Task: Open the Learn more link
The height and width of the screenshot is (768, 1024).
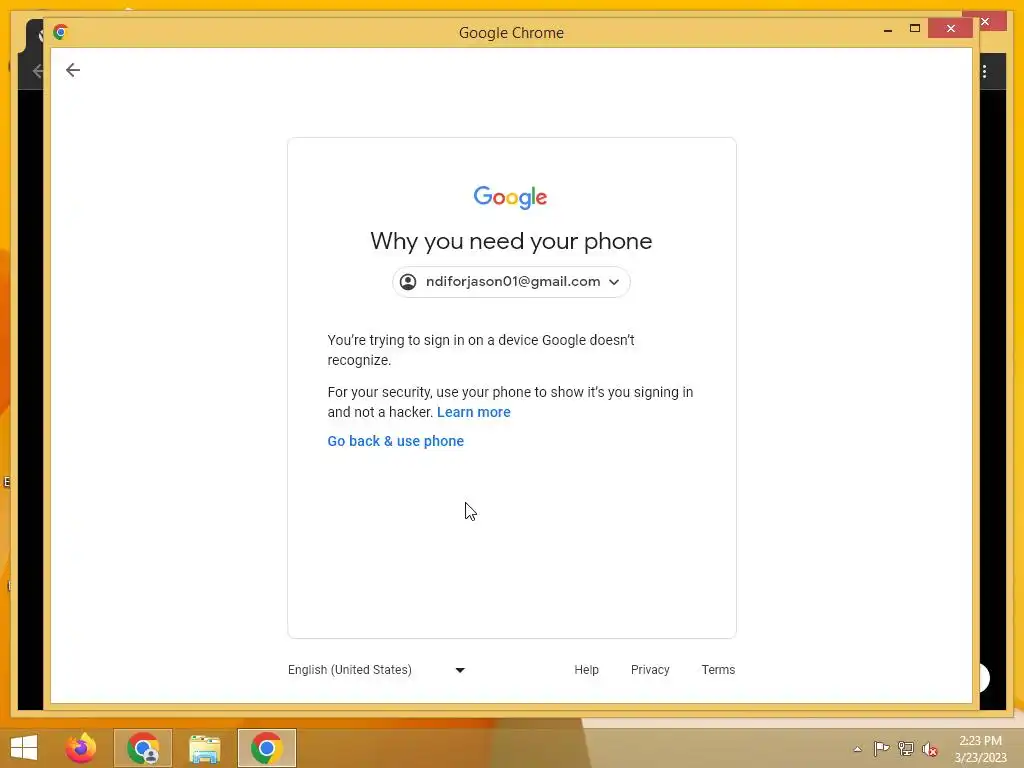Action: click(473, 412)
